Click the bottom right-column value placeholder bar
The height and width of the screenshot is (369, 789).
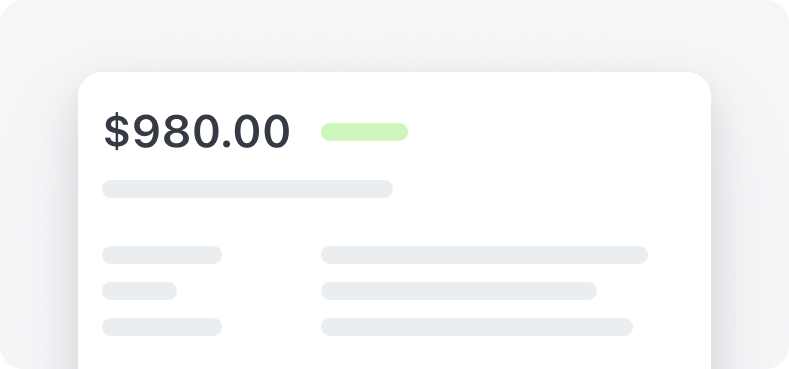click(x=477, y=327)
